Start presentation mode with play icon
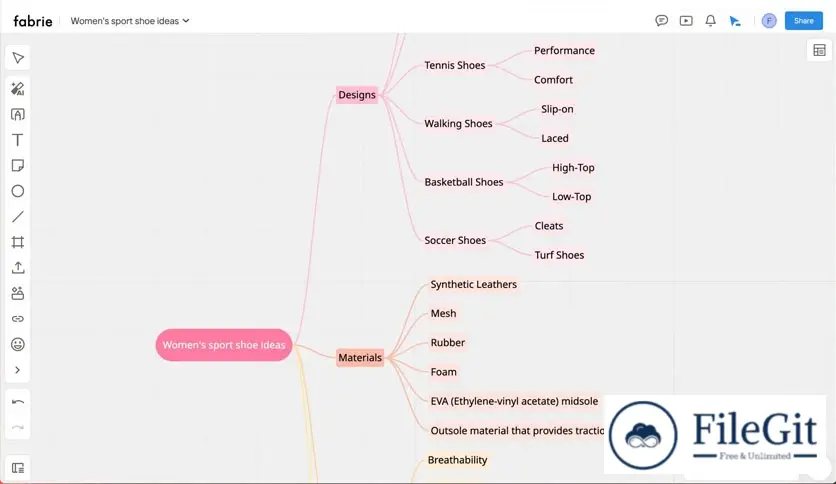This screenshot has height=484, width=836. click(686, 20)
